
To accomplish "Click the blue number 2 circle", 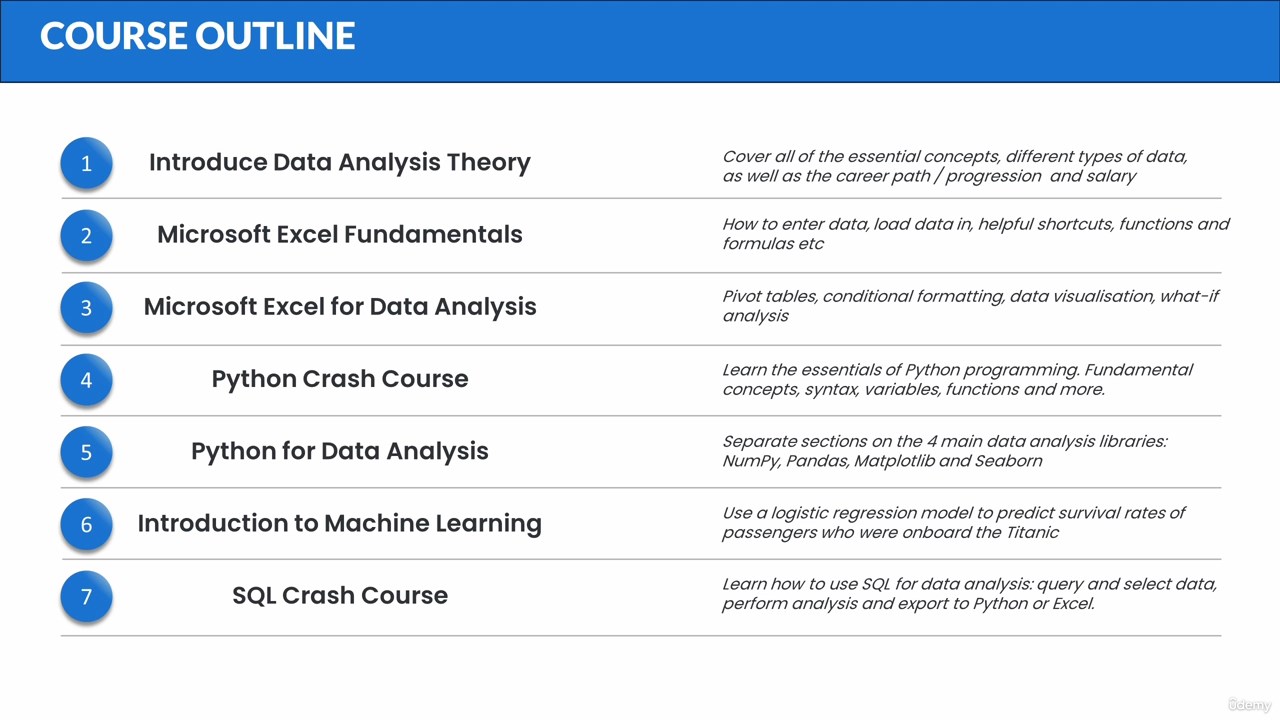I will click(x=86, y=236).
